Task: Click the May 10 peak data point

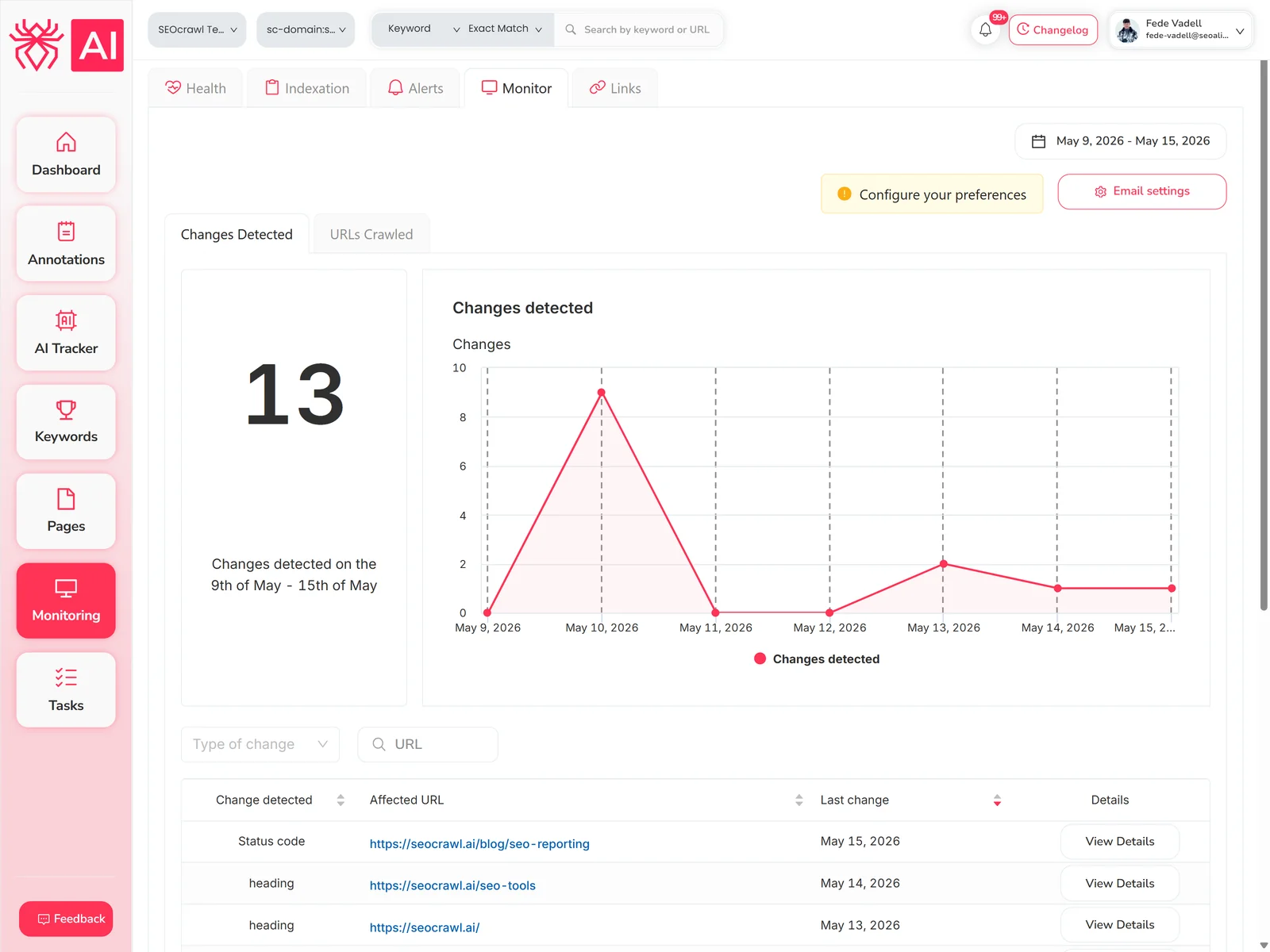Action: [x=601, y=393]
